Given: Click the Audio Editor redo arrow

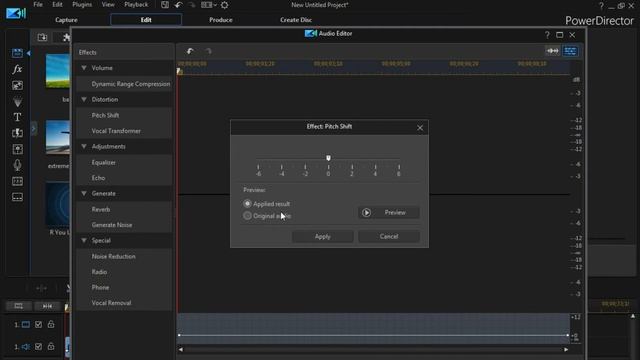Looking at the screenshot, I should click(209, 51).
